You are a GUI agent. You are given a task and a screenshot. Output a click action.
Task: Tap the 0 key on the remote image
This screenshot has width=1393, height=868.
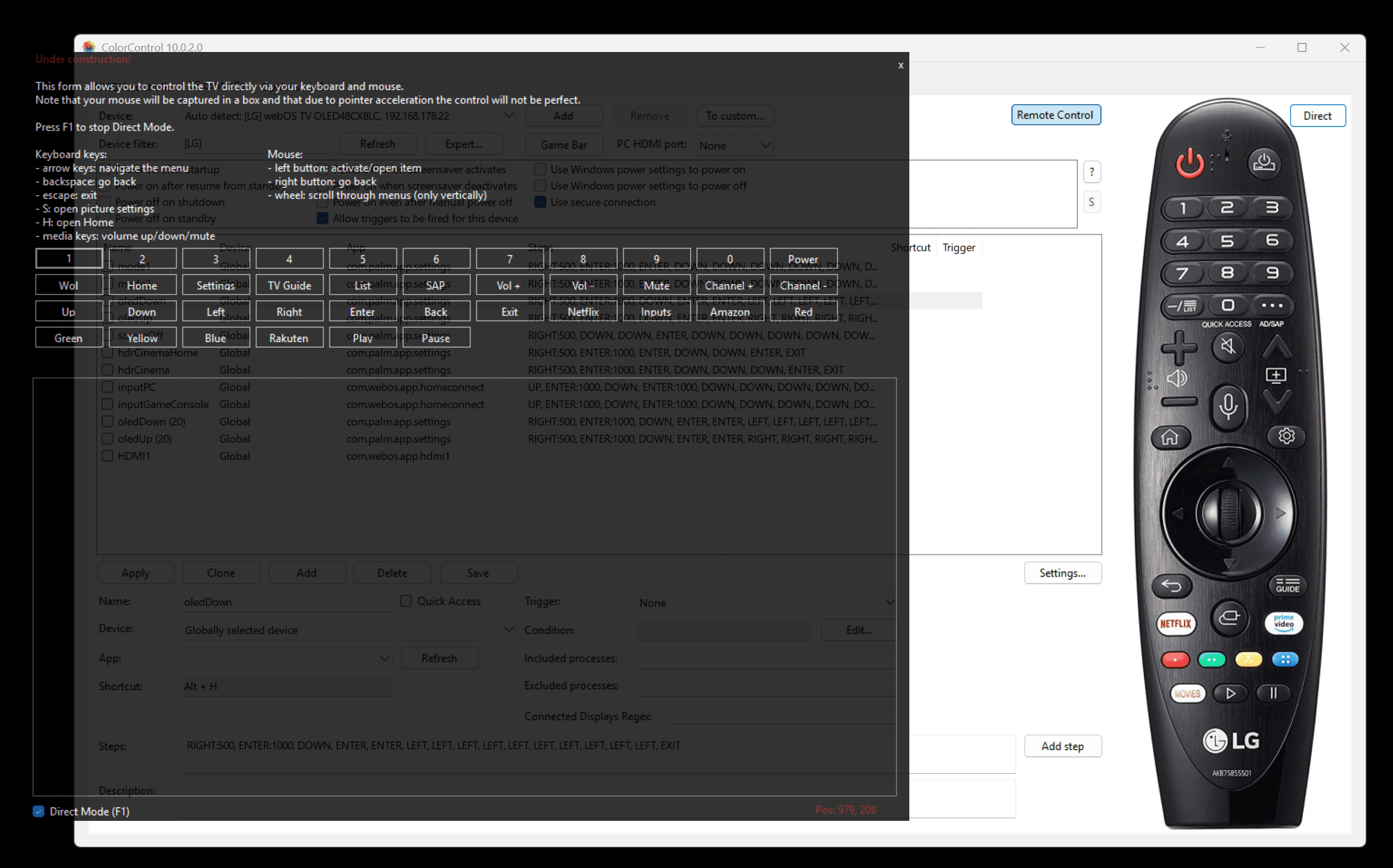(1227, 305)
